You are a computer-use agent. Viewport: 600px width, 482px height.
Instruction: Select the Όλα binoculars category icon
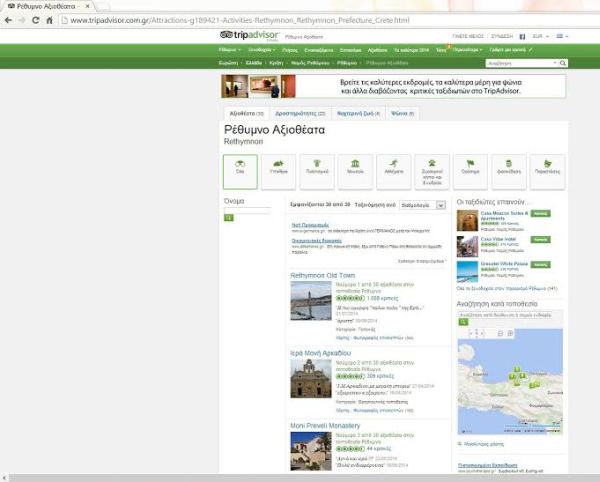tap(240, 172)
